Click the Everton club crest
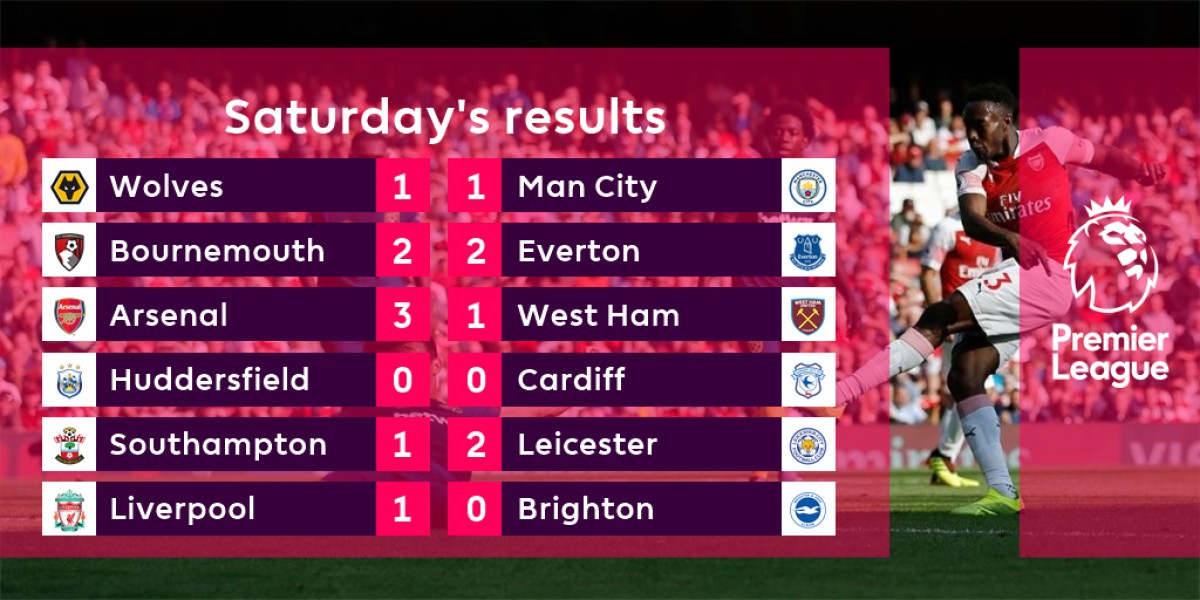This screenshot has height=600, width=1200. tap(808, 251)
